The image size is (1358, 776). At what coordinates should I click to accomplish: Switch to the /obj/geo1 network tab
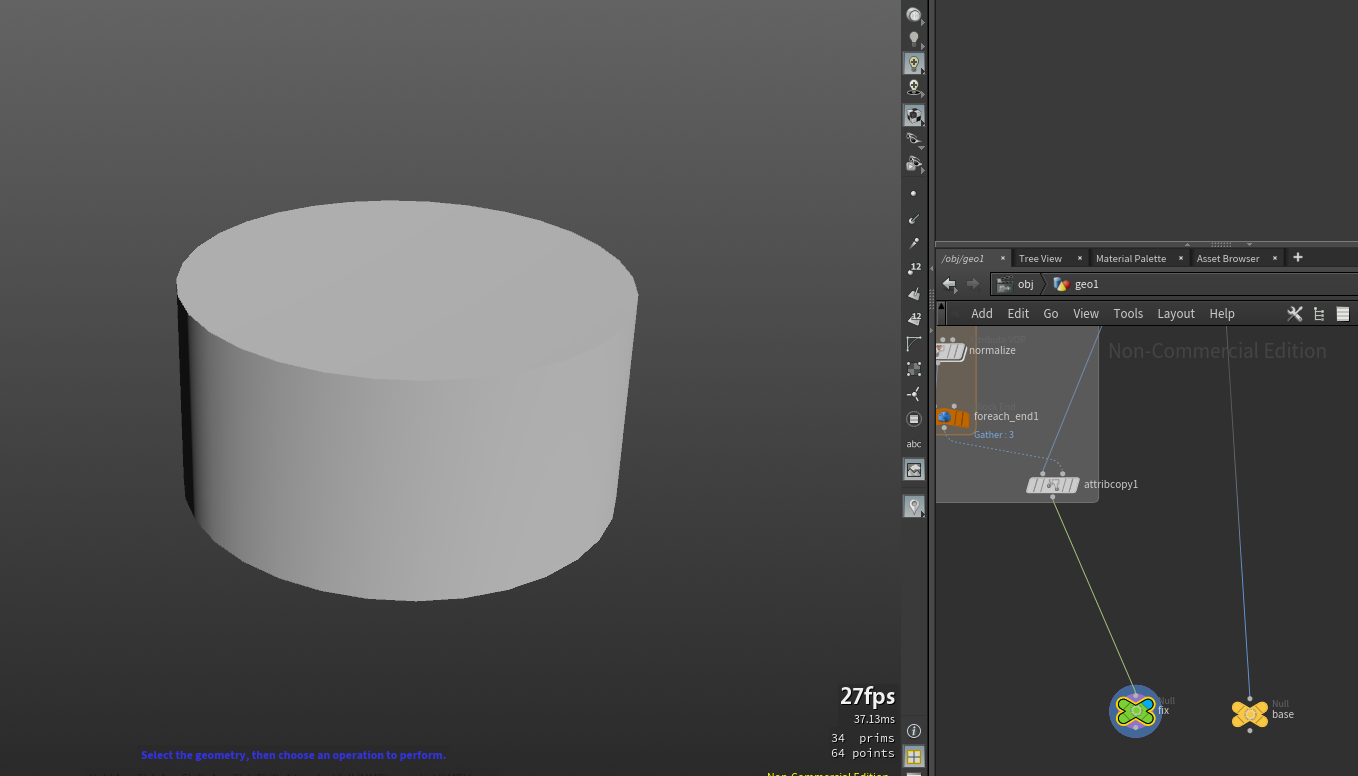point(963,258)
